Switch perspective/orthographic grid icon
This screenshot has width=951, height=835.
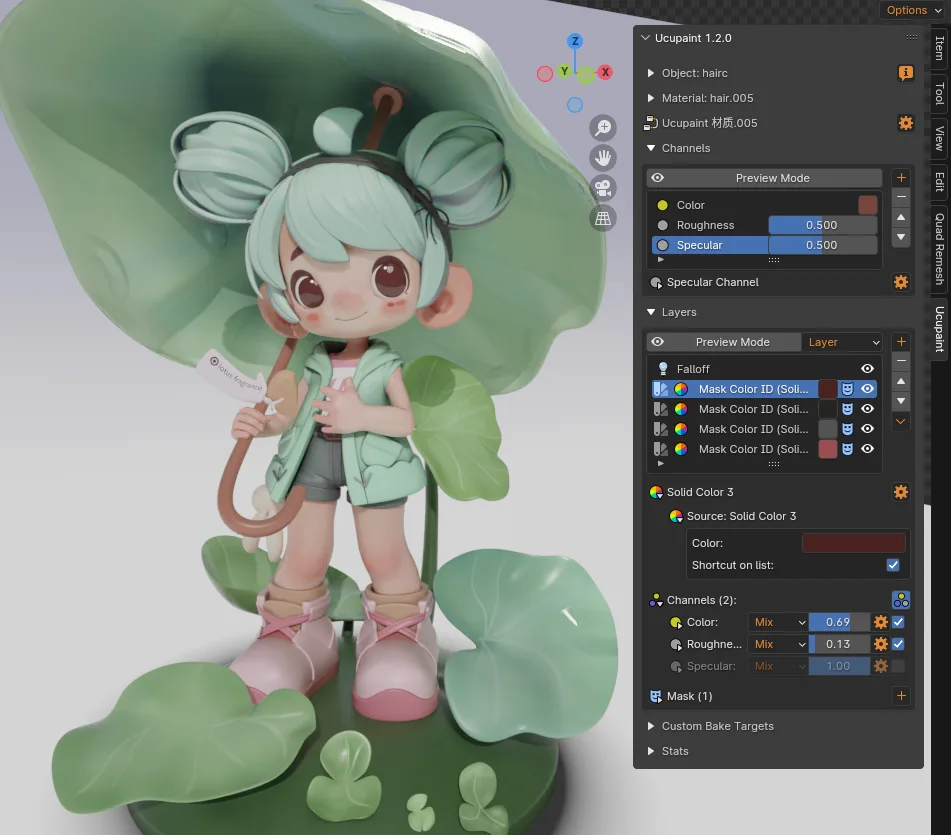tap(603, 218)
